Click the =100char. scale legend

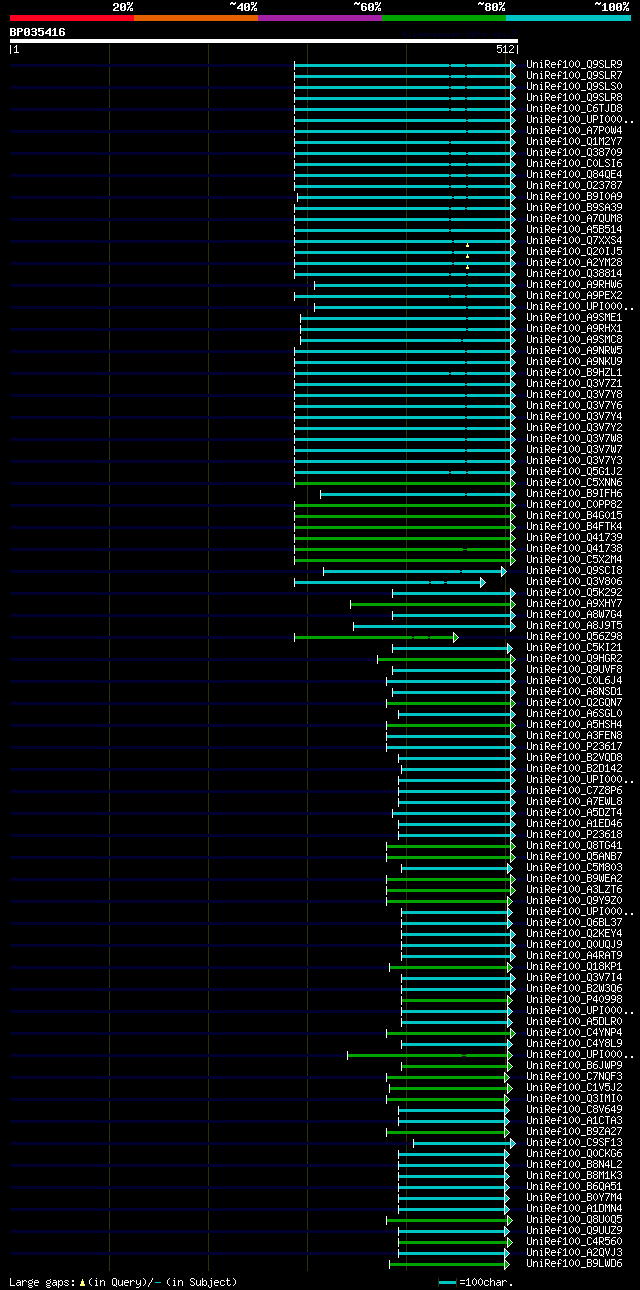tap(476, 1282)
